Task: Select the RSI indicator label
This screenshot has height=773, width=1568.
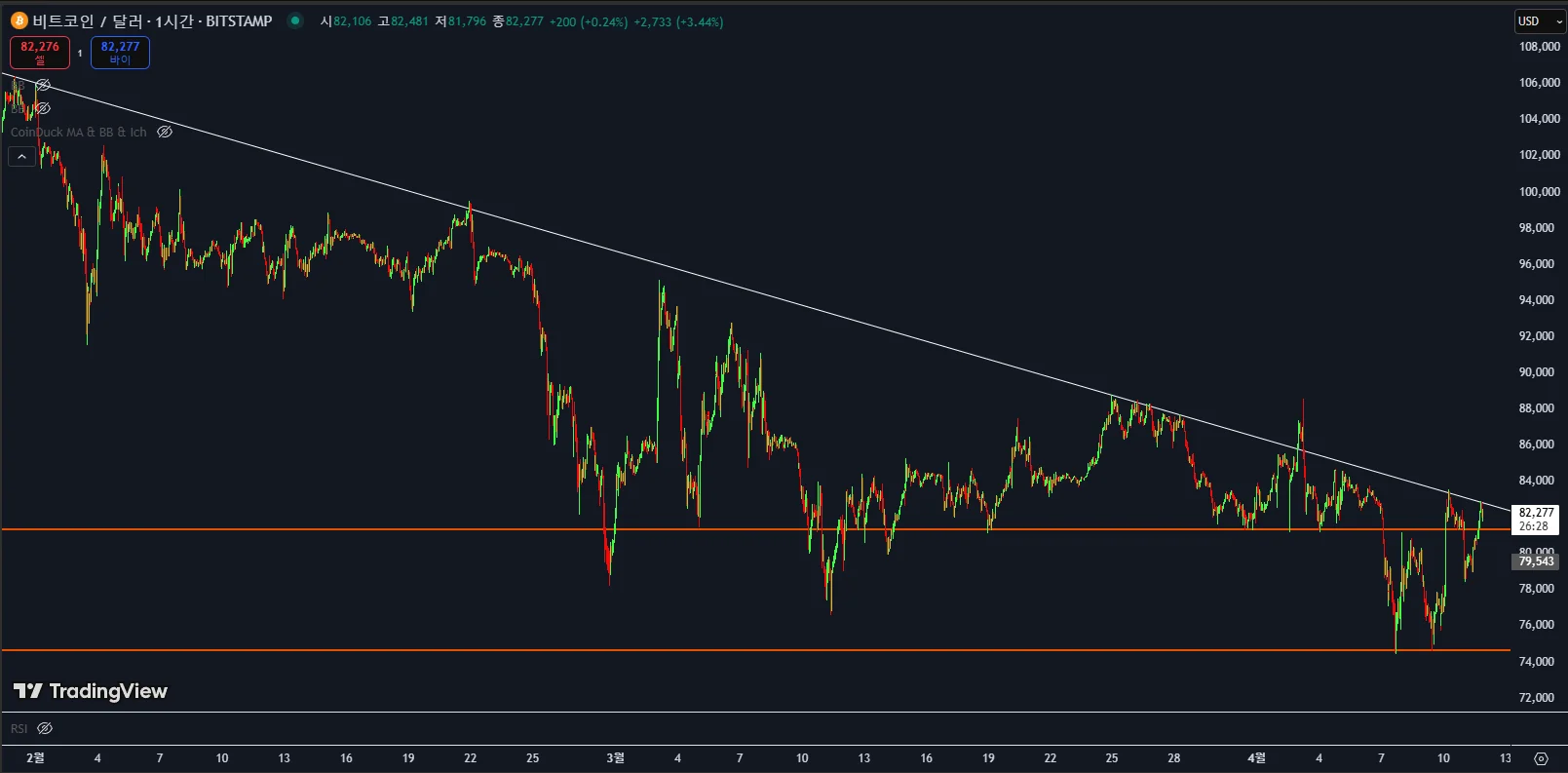Action: (19, 728)
